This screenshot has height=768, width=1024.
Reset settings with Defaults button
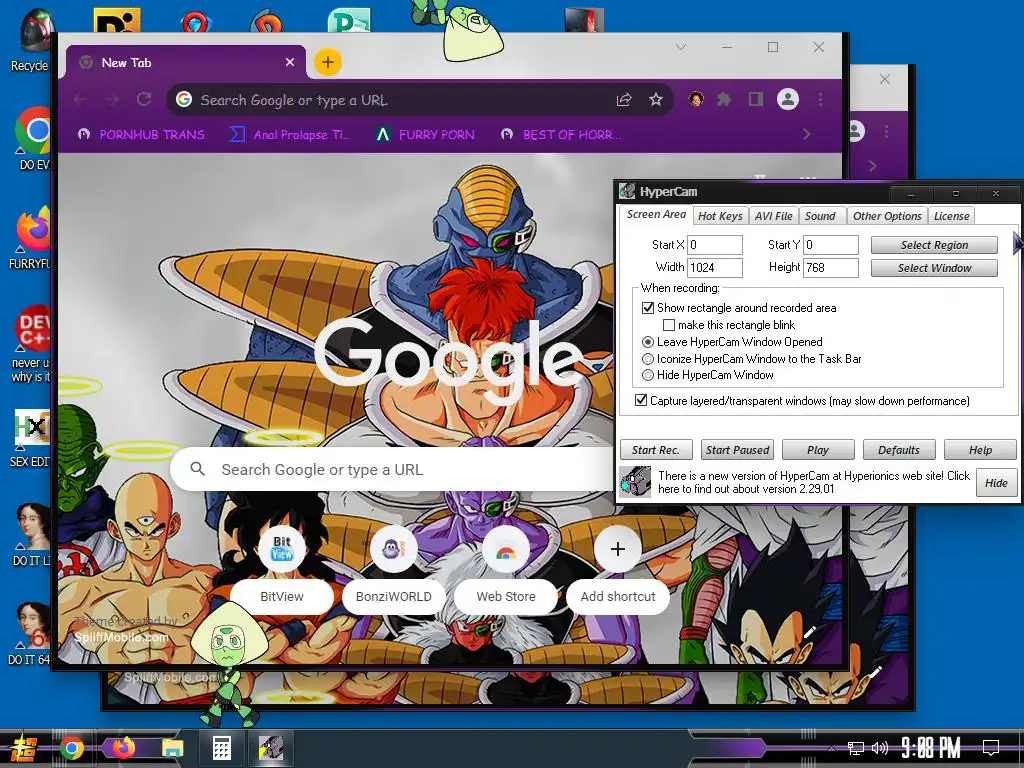899,450
